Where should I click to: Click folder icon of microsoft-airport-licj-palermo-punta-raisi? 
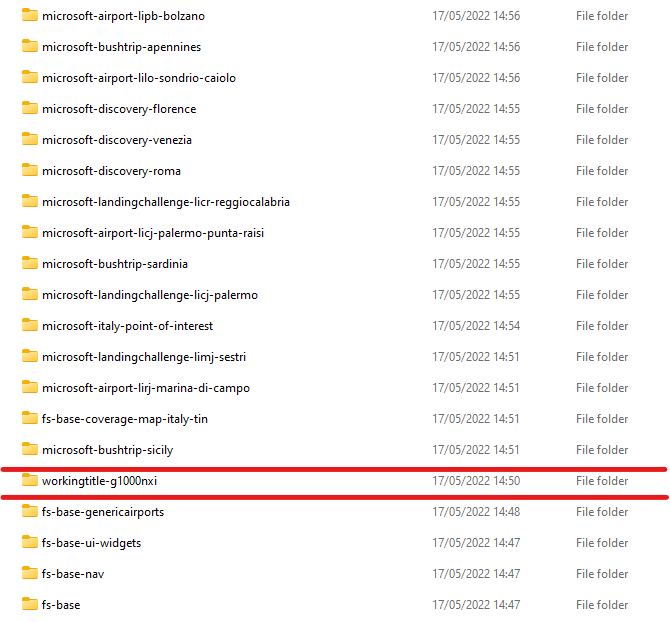click(x=29, y=232)
